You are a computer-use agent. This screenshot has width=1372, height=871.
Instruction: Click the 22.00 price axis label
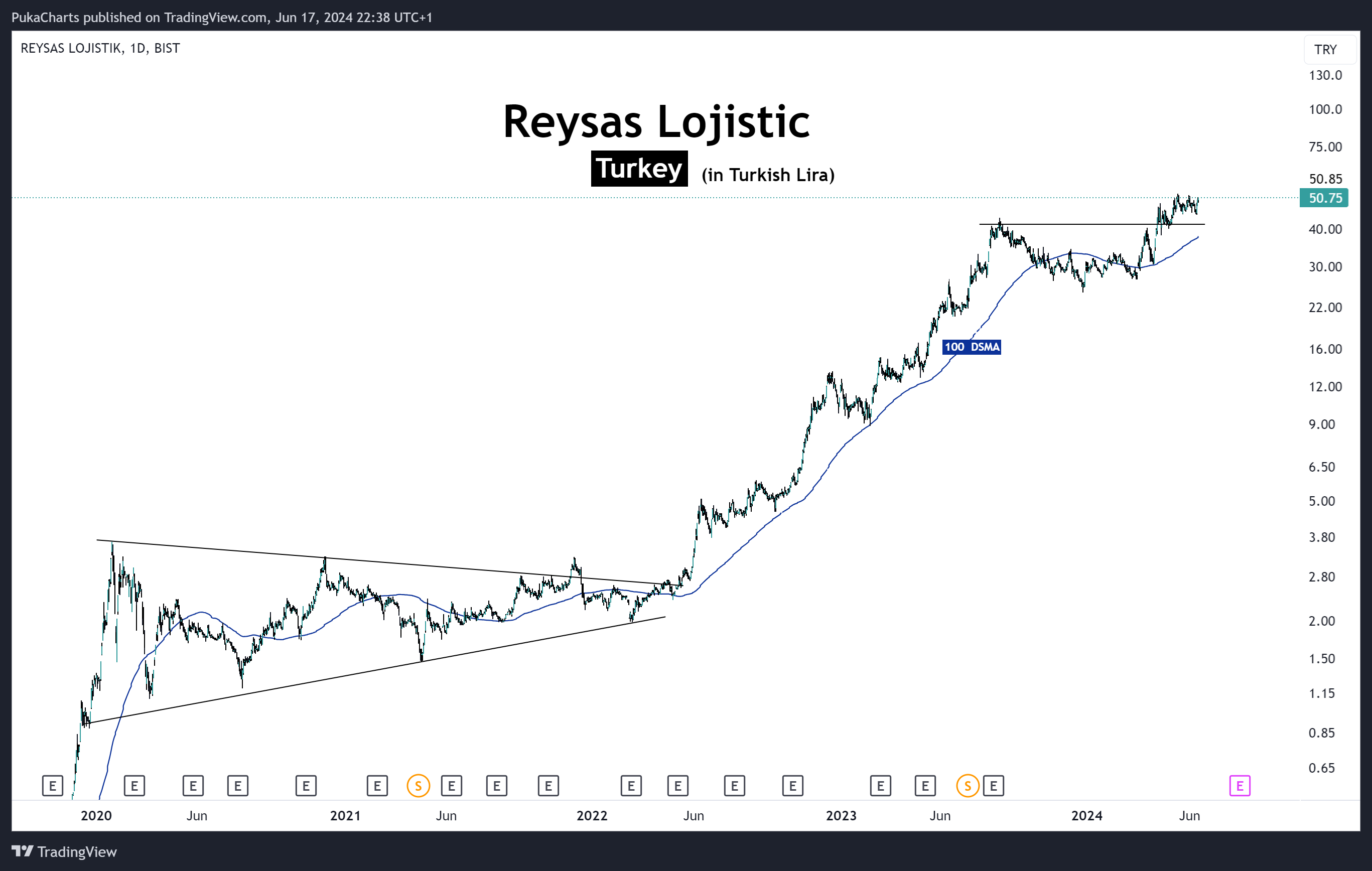(1325, 308)
